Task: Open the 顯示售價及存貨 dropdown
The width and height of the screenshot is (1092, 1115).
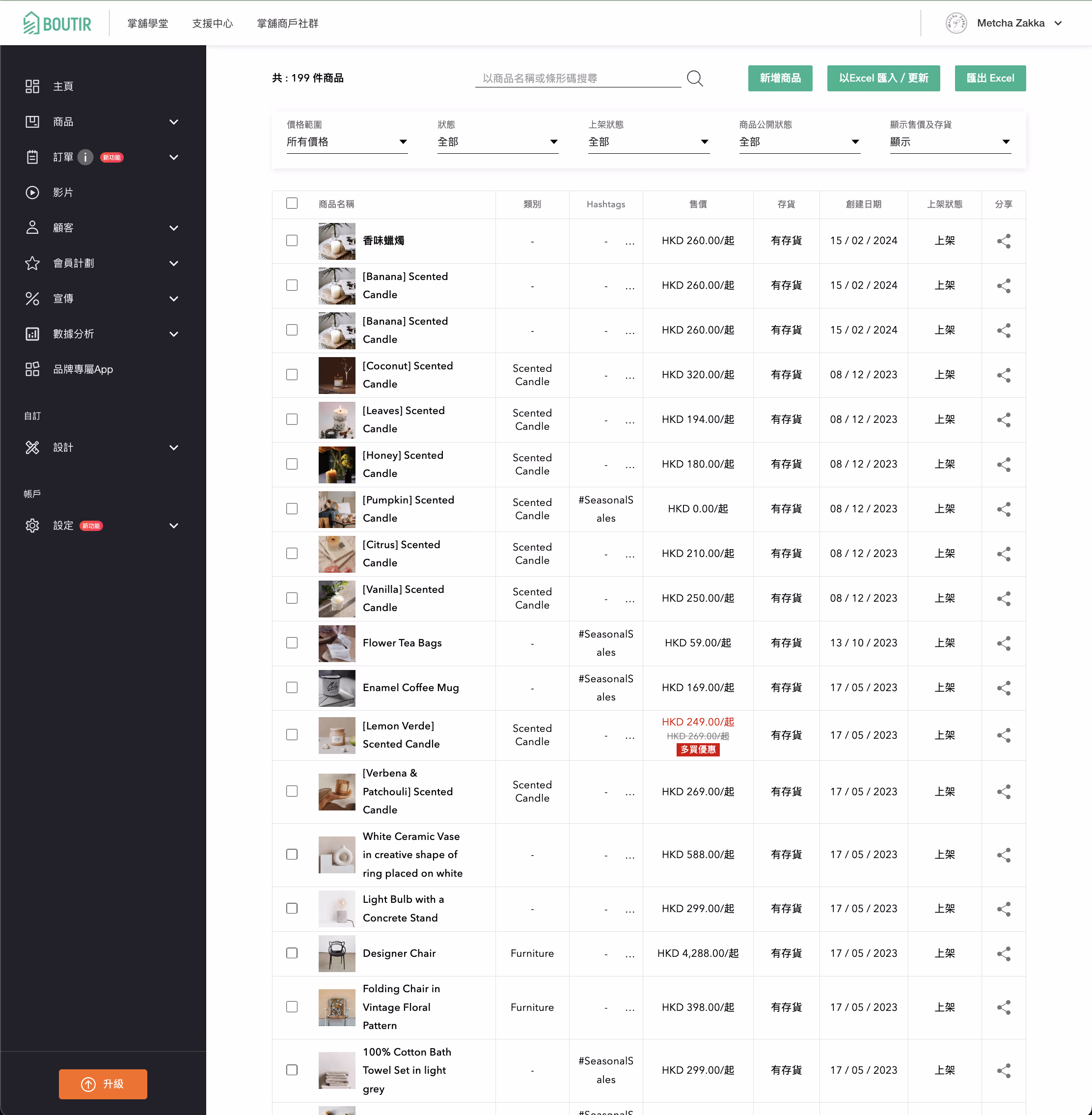Action: [x=950, y=142]
